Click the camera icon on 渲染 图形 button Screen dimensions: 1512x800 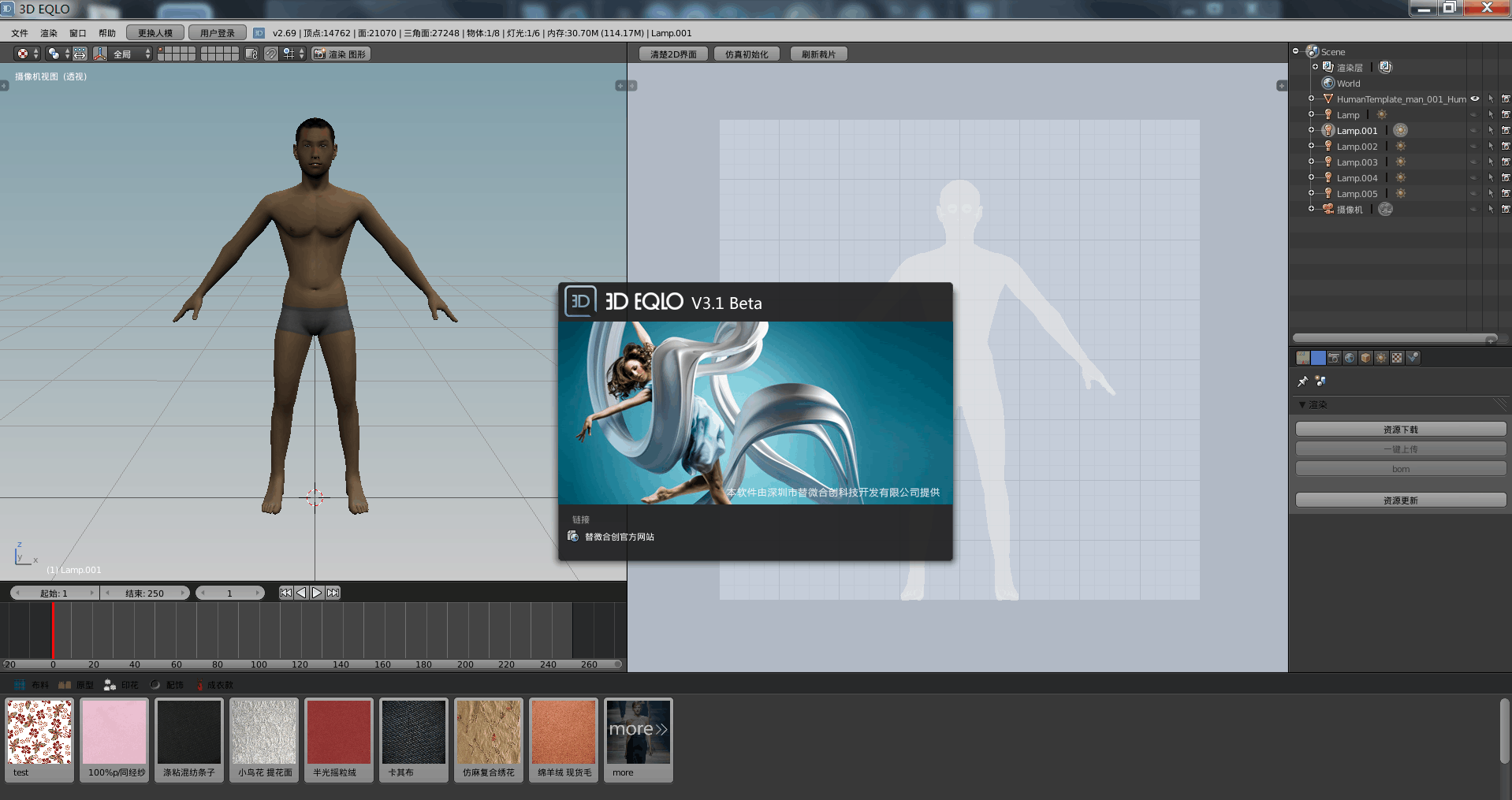coord(319,54)
